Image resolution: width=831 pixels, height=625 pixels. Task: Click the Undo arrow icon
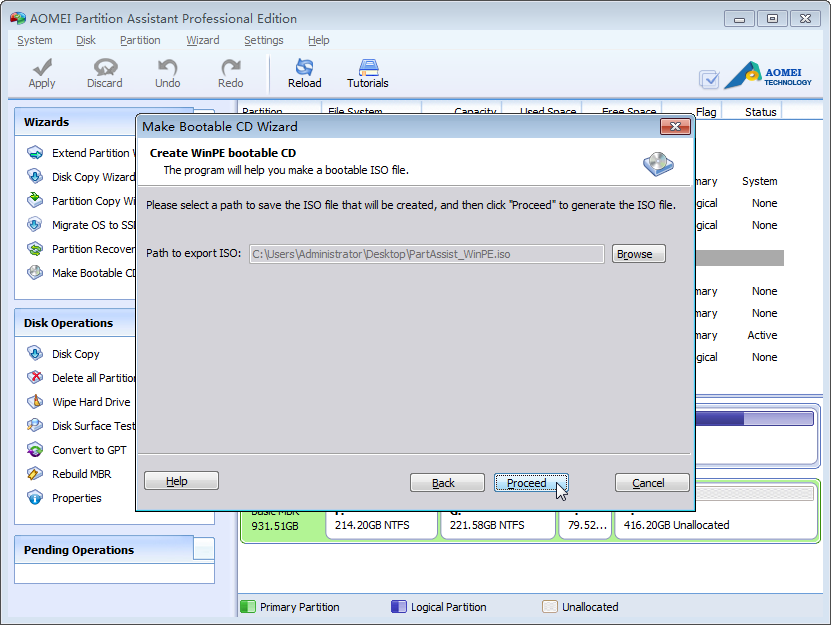coord(167,67)
